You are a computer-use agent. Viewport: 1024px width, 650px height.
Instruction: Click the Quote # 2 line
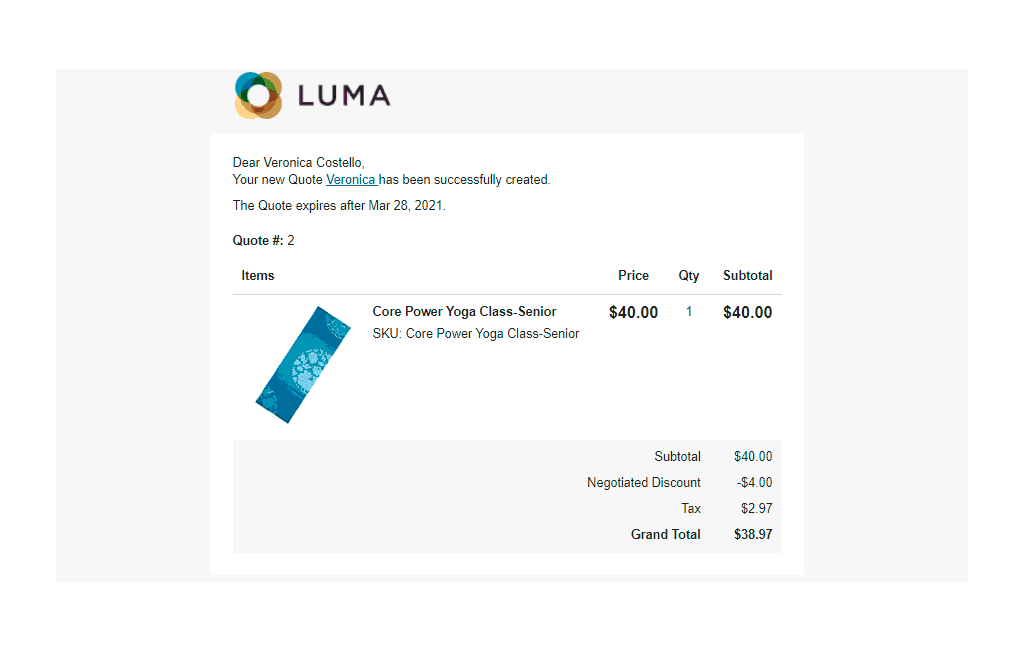pos(263,240)
